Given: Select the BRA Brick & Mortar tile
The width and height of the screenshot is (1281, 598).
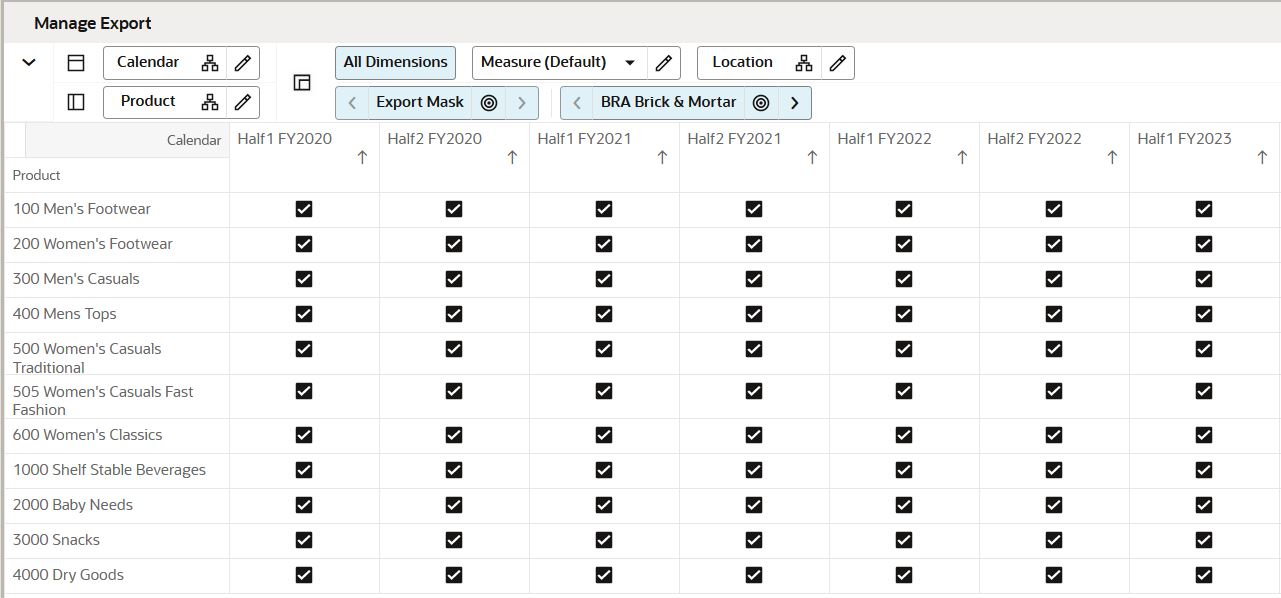Looking at the screenshot, I should (x=667, y=102).
